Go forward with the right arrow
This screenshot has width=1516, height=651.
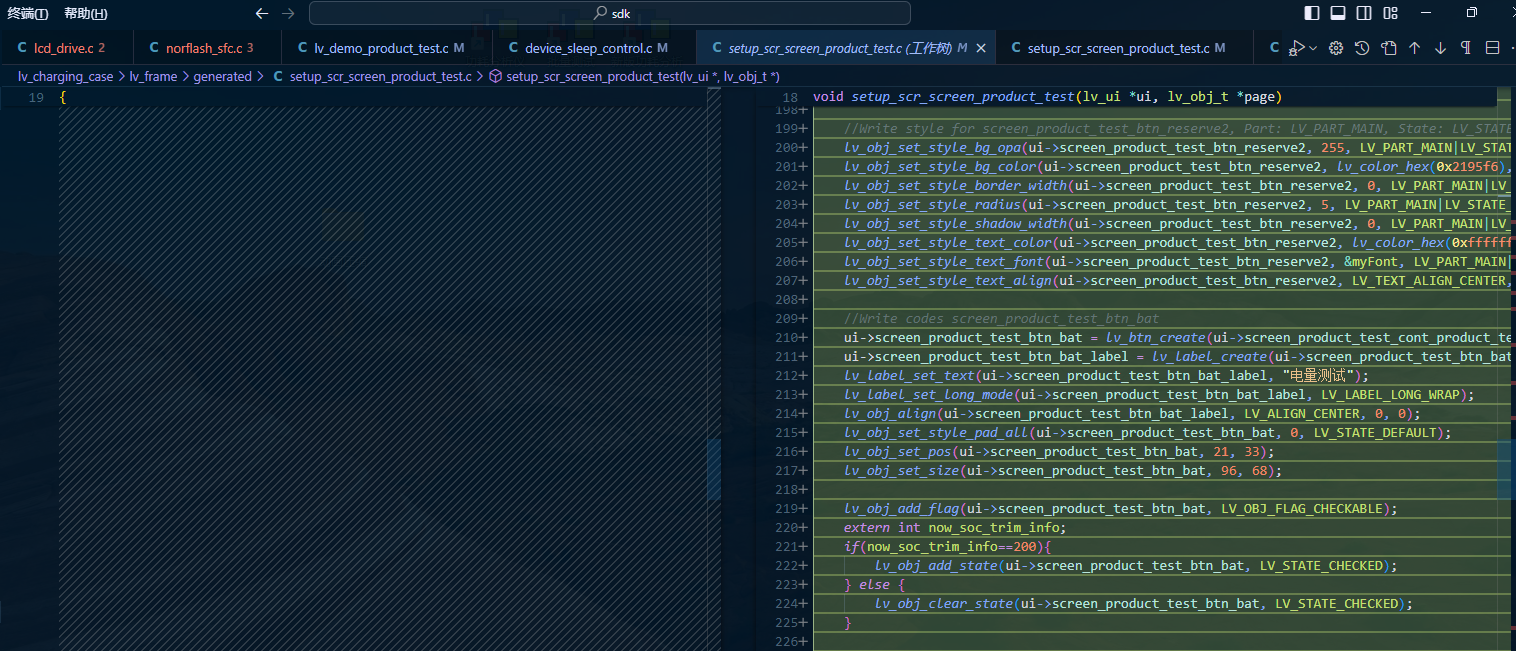tap(288, 13)
